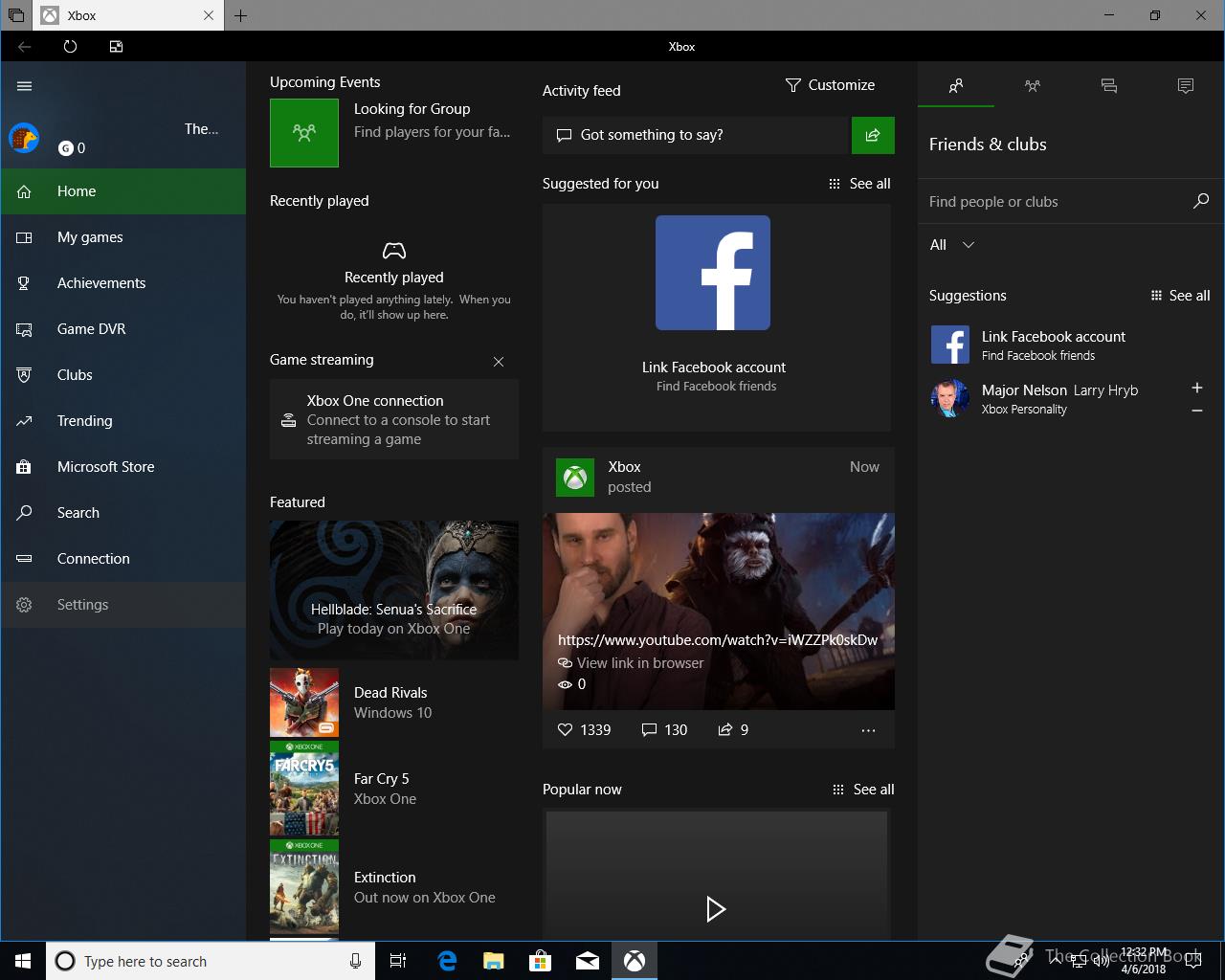1225x980 pixels.
Task: Open View link in browser
Action: coord(639,663)
